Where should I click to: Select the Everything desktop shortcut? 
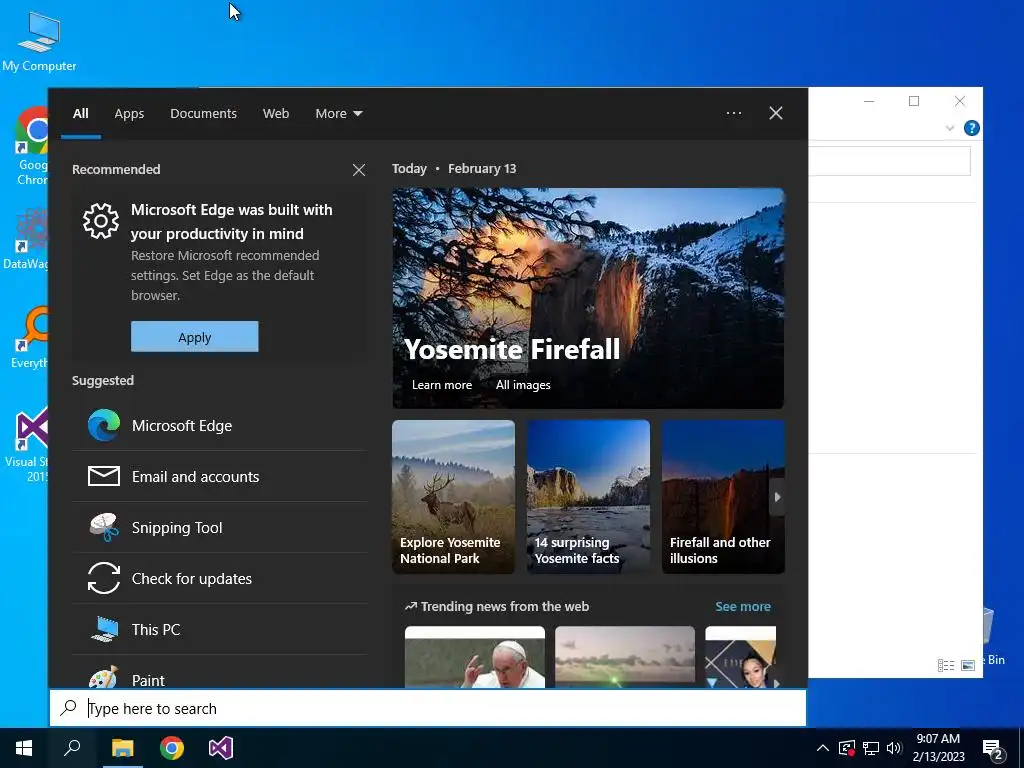29,338
